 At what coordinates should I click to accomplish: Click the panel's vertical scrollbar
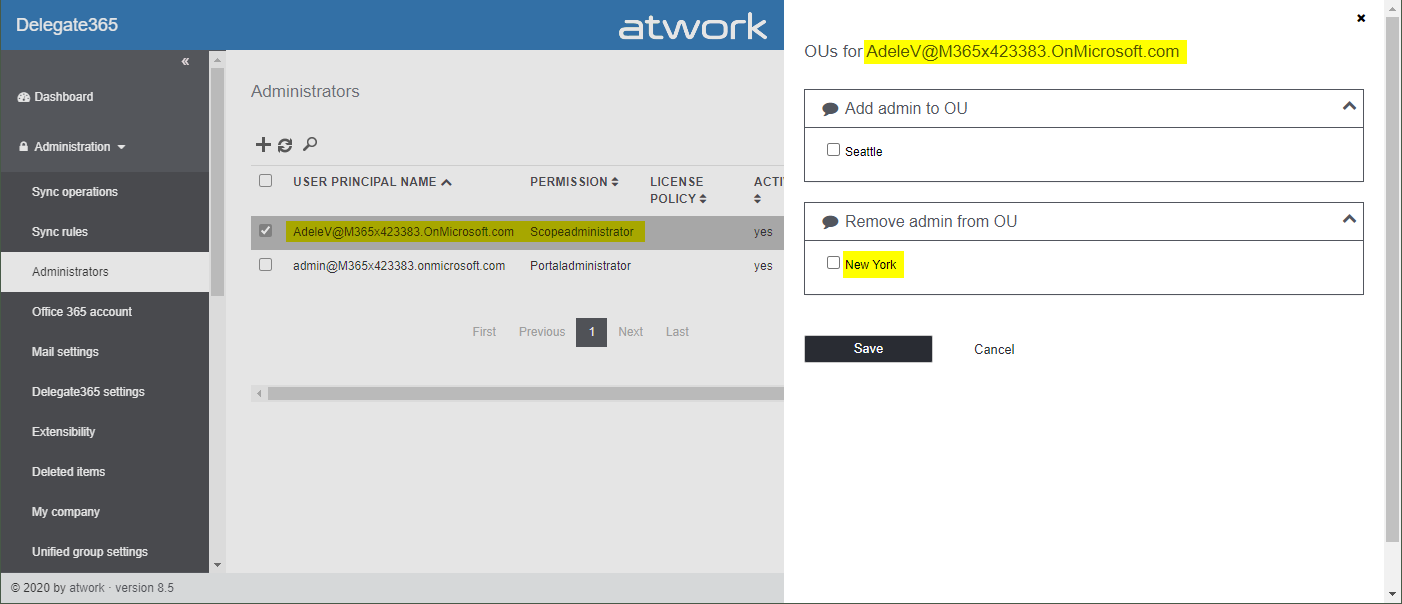[1392, 280]
